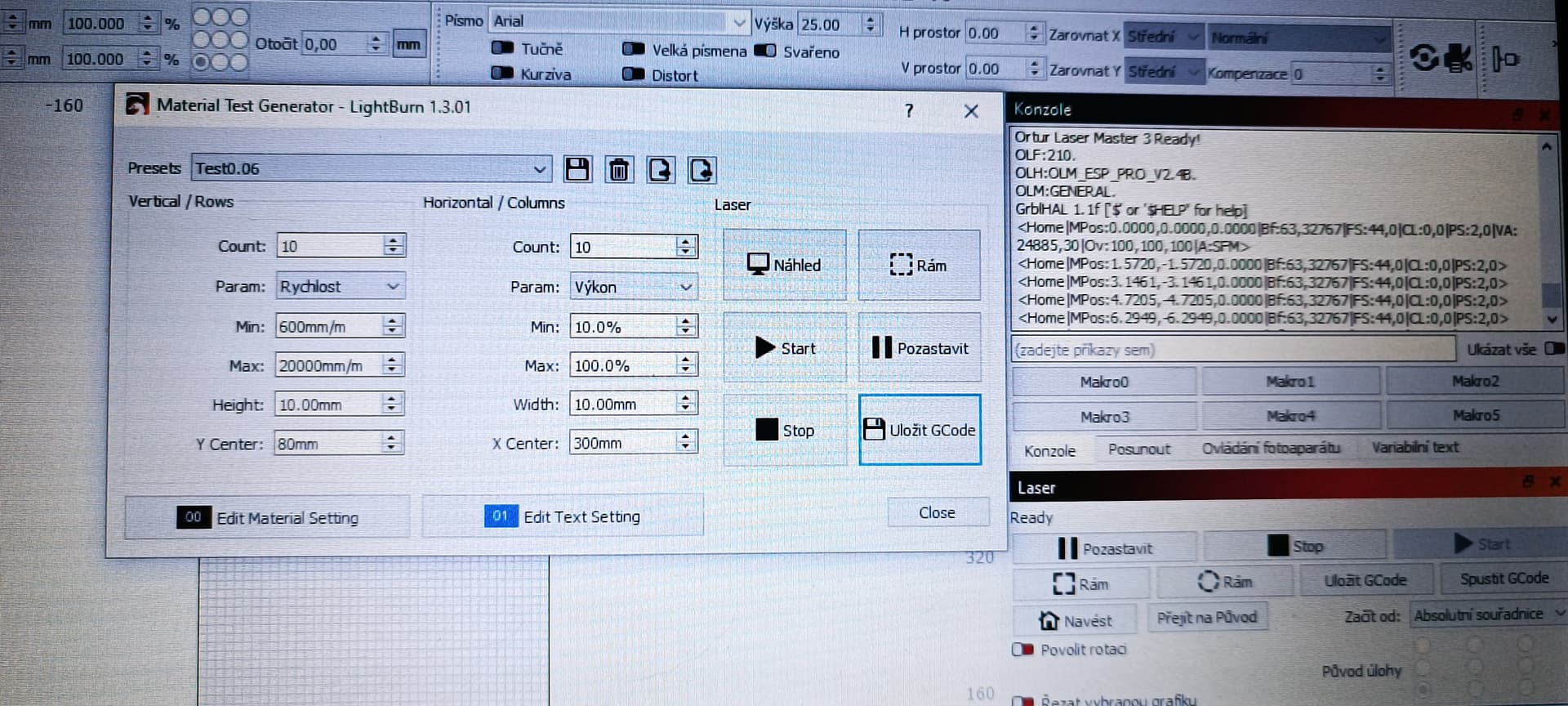This screenshot has height=706, width=1568.
Task: Toggle the Distort switch
Action: (x=634, y=74)
